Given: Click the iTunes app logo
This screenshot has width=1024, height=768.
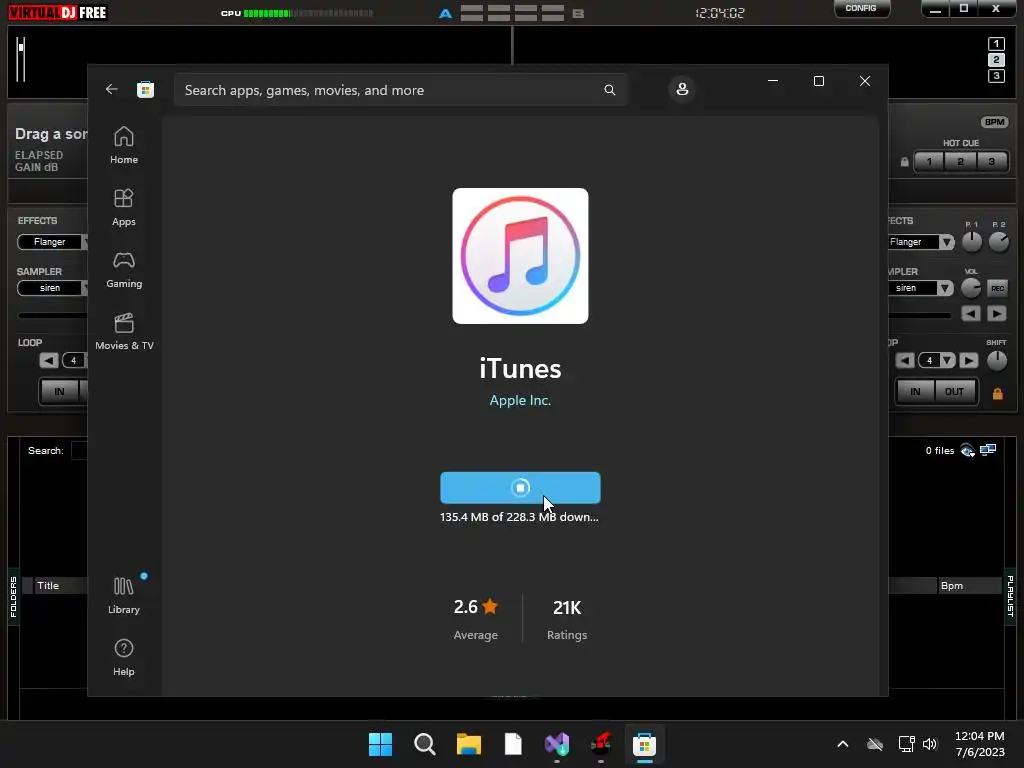Looking at the screenshot, I should (x=520, y=256).
